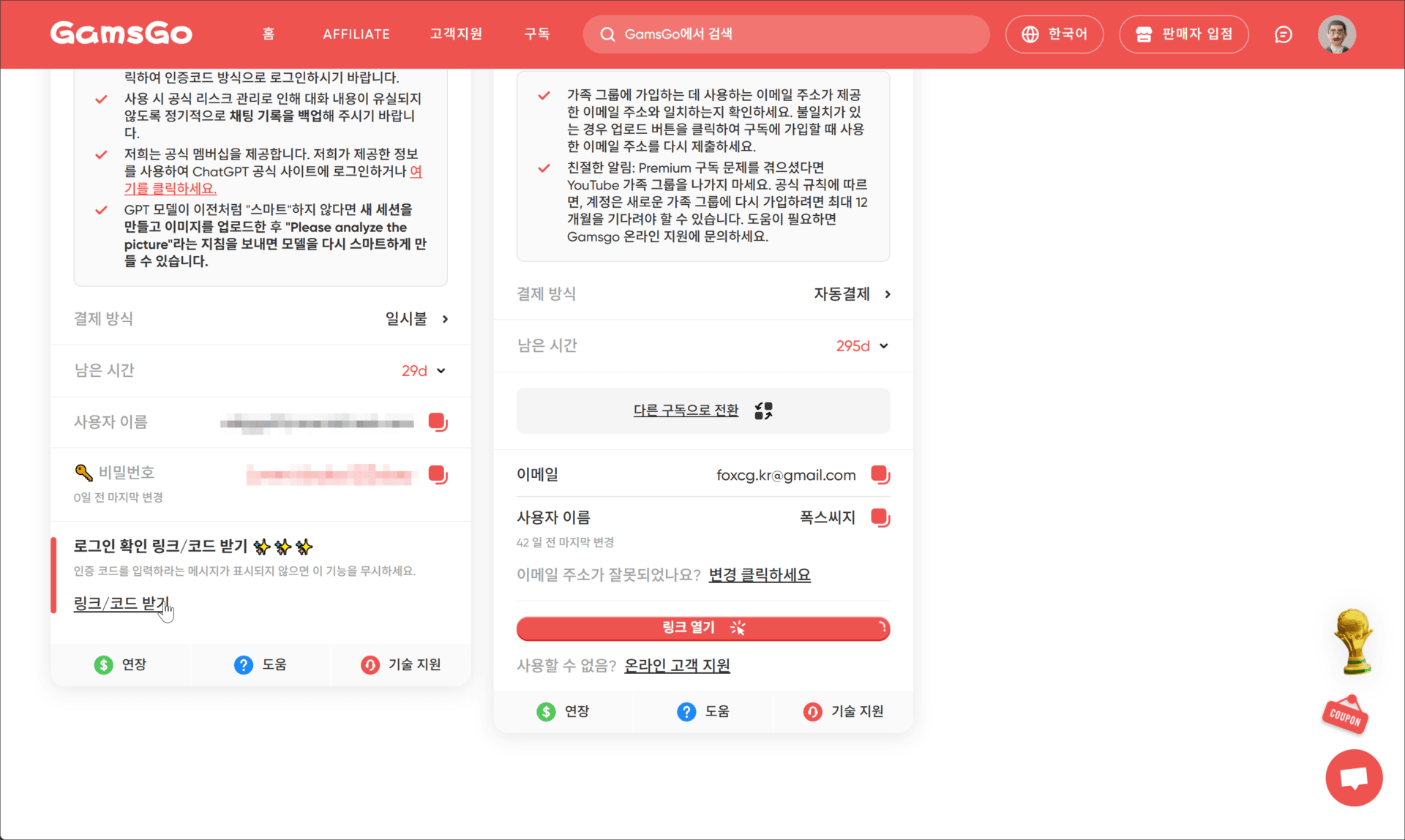
Task: Expand the 295d remaining time dropdown
Action: click(884, 346)
